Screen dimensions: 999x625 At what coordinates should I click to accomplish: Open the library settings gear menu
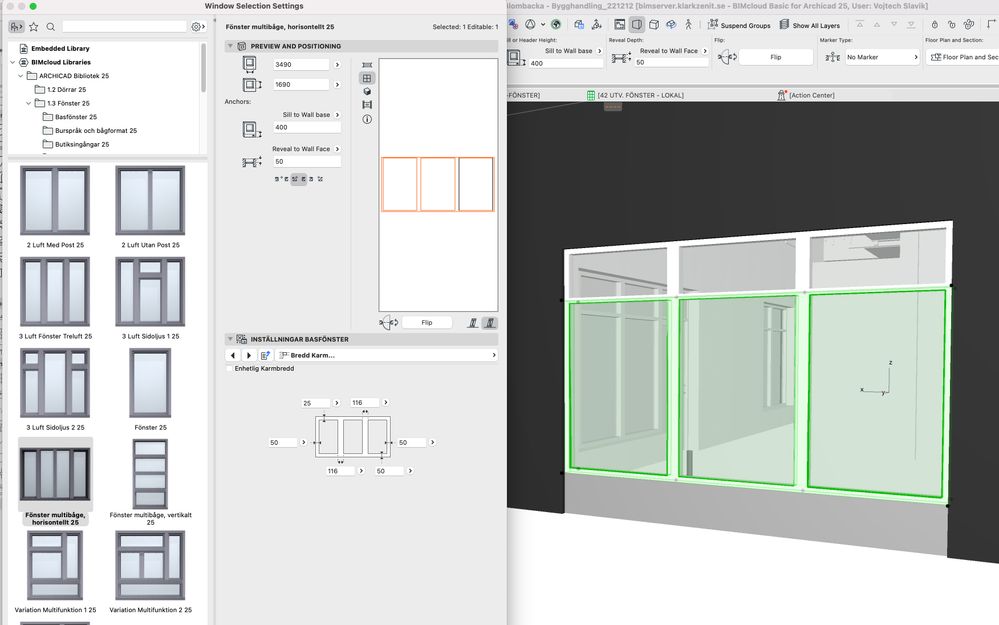coord(197,26)
